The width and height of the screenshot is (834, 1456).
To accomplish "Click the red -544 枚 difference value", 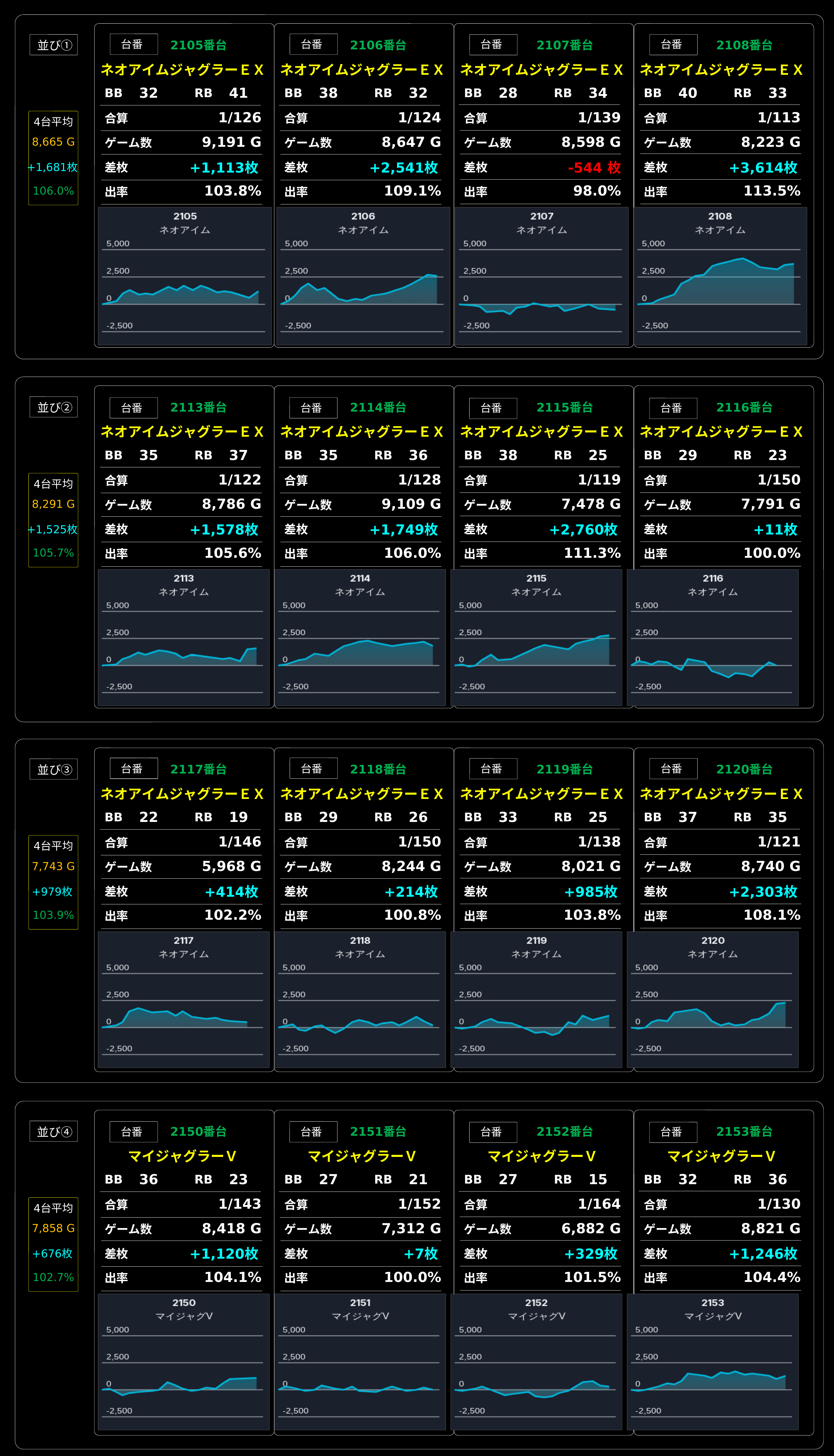I will tap(594, 168).
